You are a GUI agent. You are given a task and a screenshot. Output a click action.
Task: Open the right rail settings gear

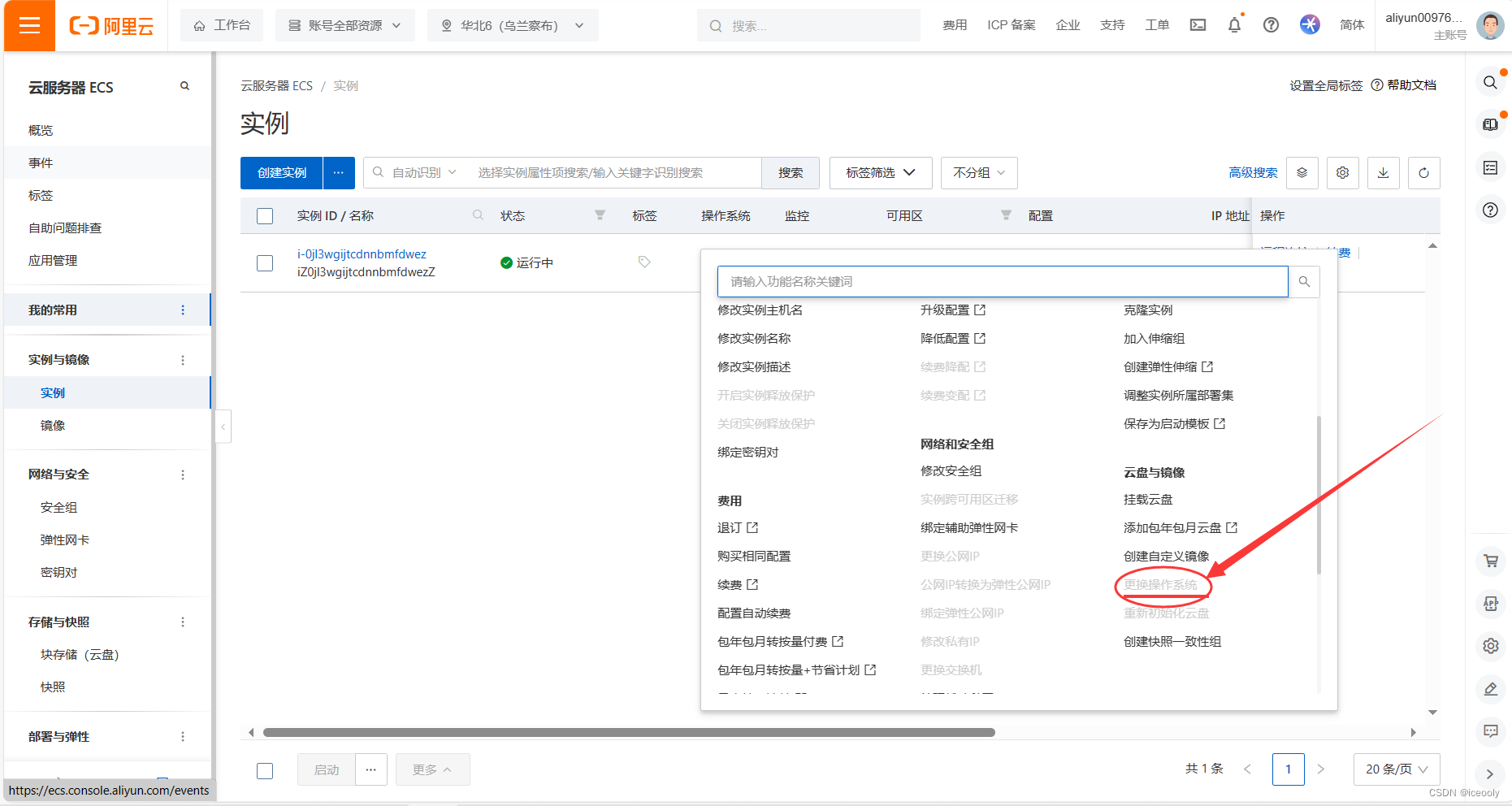tap(1490, 646)
